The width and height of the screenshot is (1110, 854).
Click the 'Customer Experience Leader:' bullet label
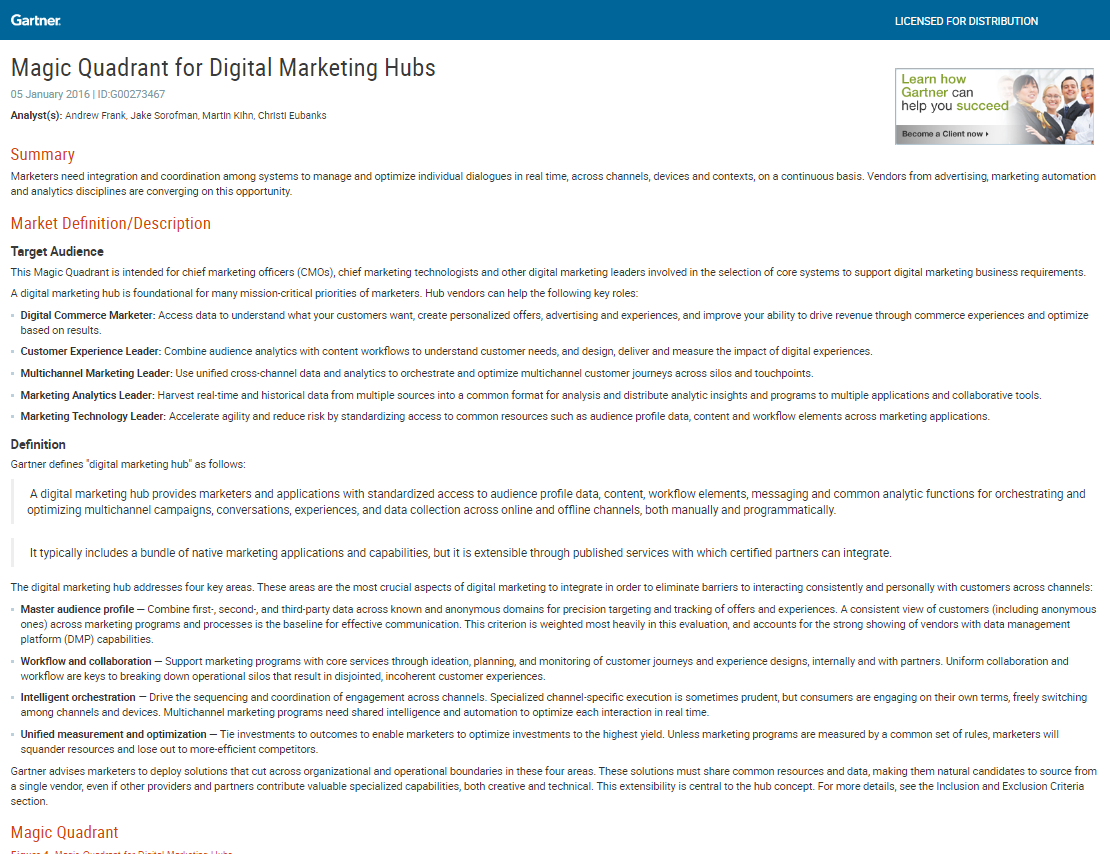point(91,351)
